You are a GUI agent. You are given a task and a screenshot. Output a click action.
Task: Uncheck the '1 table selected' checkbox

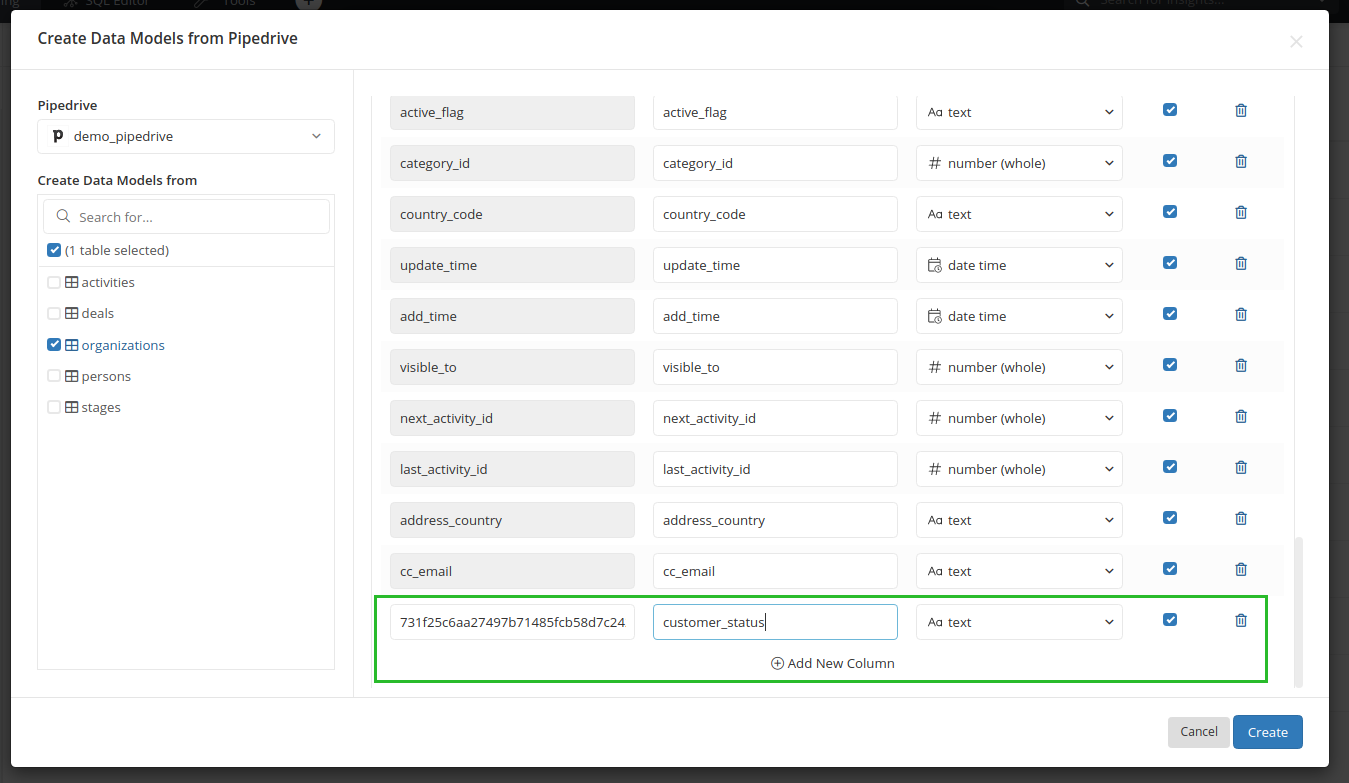(x=54, y=250)
